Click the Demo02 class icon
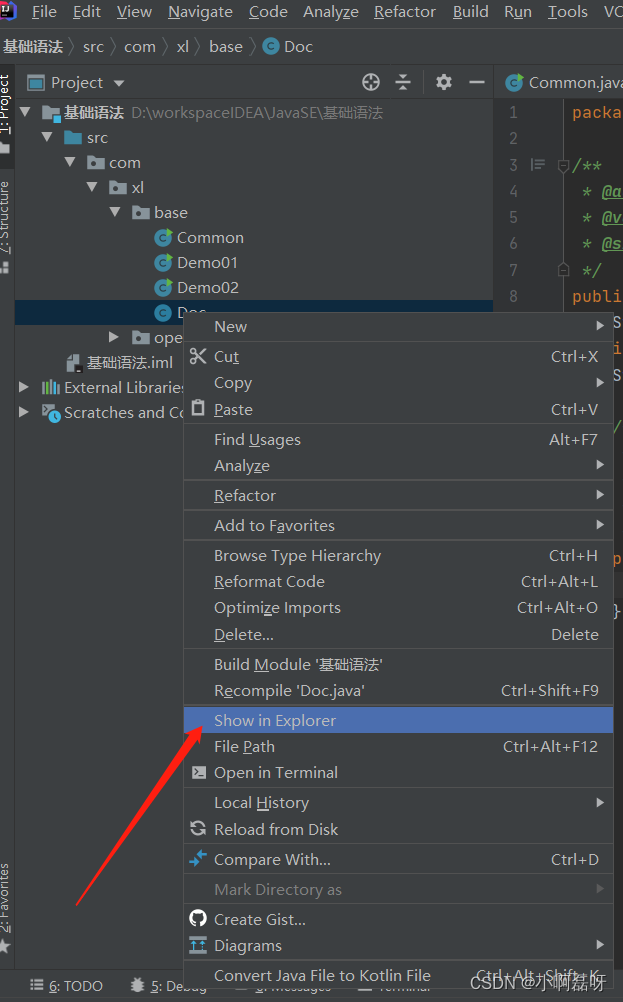 point(164,288)
